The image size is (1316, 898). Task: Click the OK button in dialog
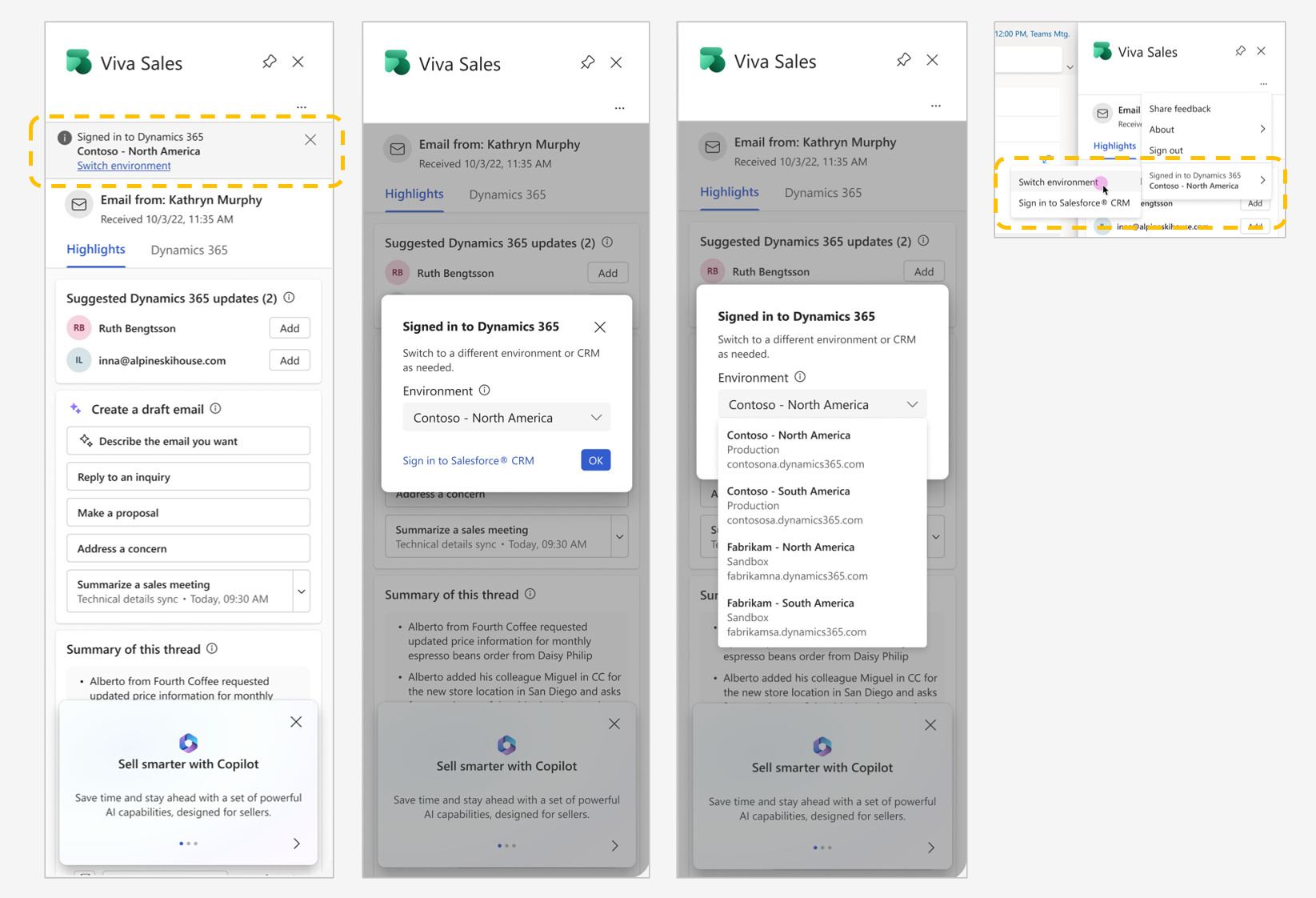coord(596,460)
